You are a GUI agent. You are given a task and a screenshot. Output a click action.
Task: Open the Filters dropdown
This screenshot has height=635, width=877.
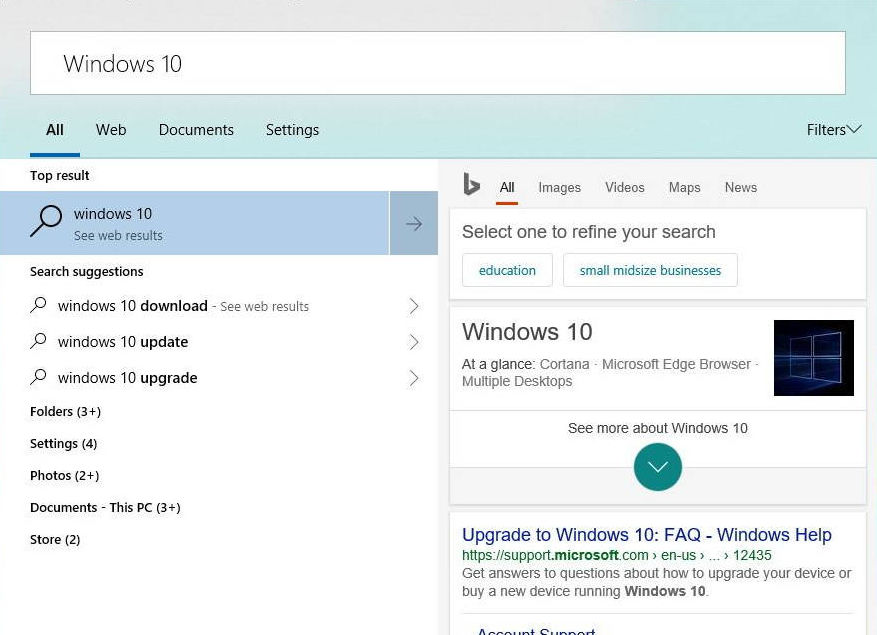click(x=833, y=130)
